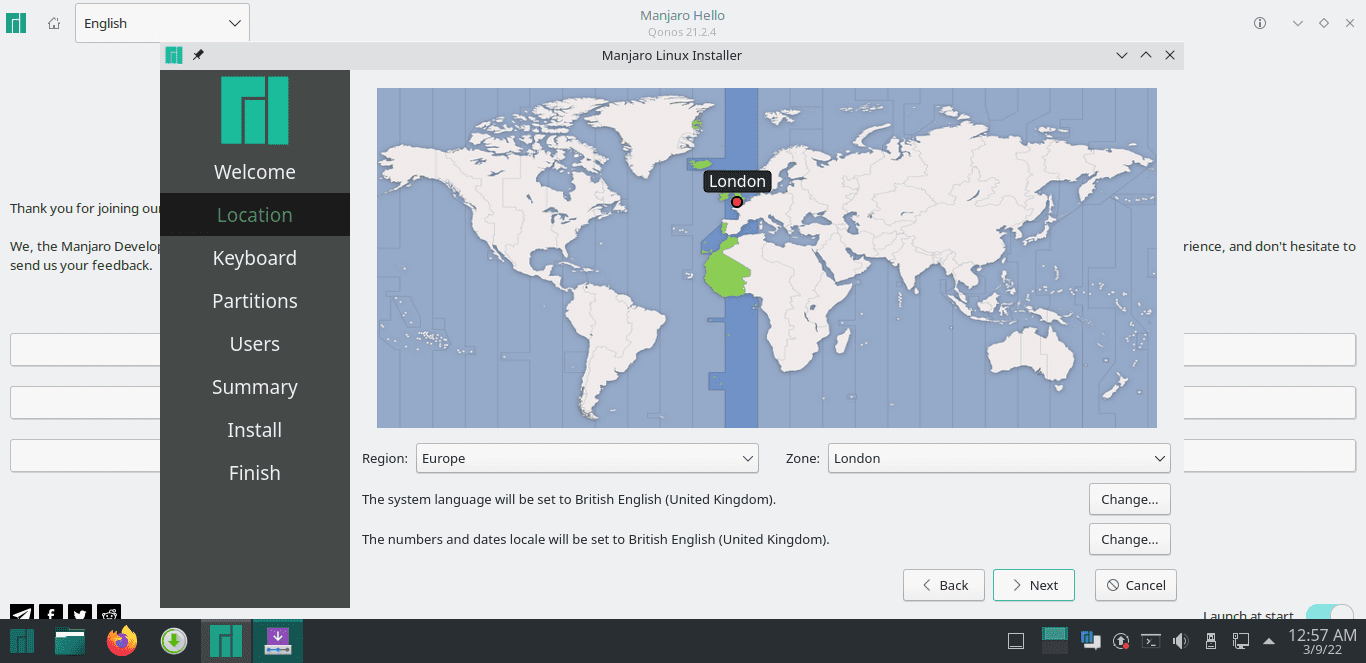Switch to the installer taskbar entry
This screenshot has width=1366, height=663.
pyautogui.click(x=278, y=641)
